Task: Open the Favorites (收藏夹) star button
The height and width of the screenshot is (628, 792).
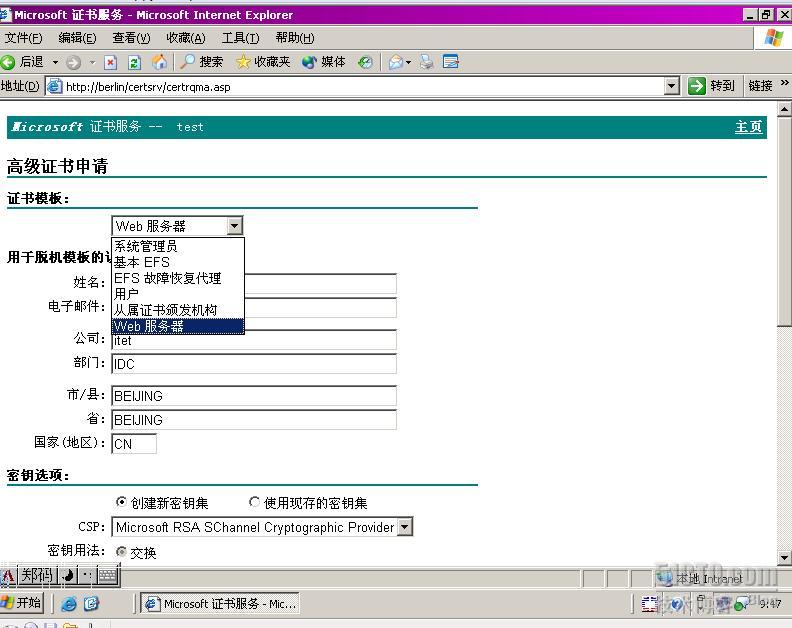Action: click(x=263, y=62)
